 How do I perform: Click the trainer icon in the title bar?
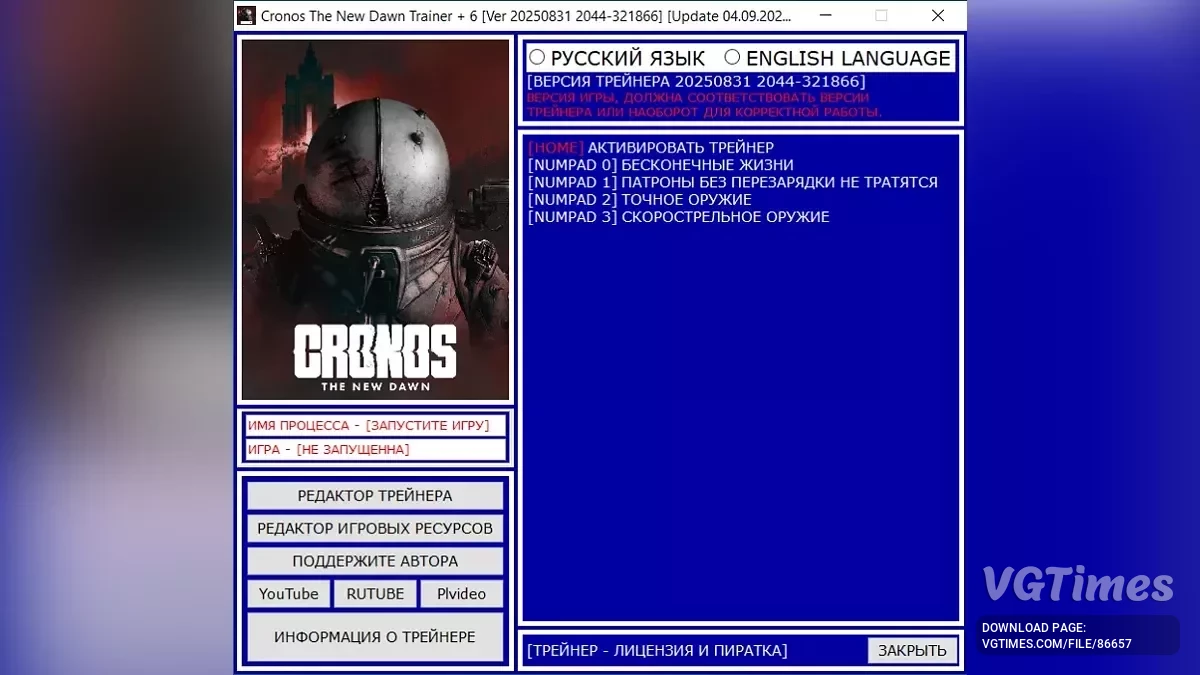(245, 15)
